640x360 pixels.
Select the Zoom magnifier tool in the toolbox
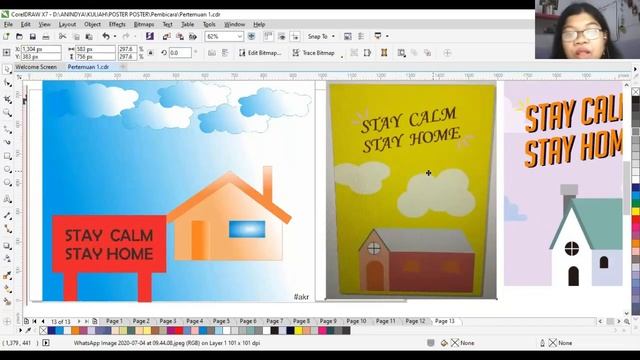[x=7, y=113]
